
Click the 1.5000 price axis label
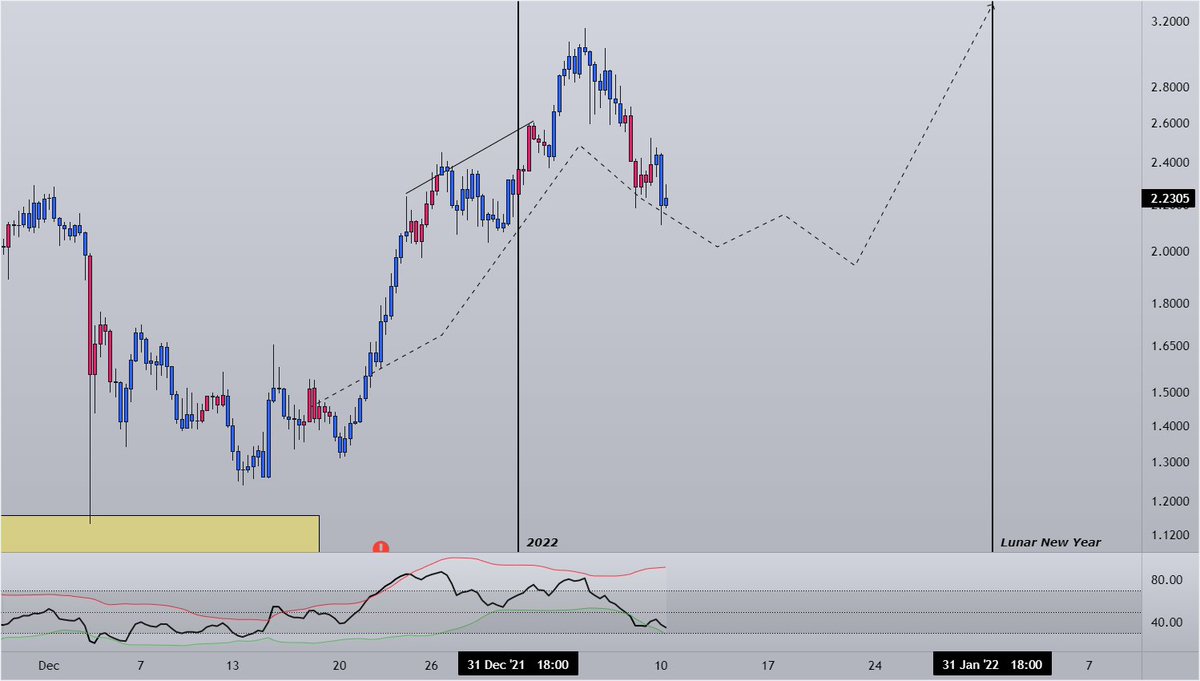click(x=1169, y=393)
